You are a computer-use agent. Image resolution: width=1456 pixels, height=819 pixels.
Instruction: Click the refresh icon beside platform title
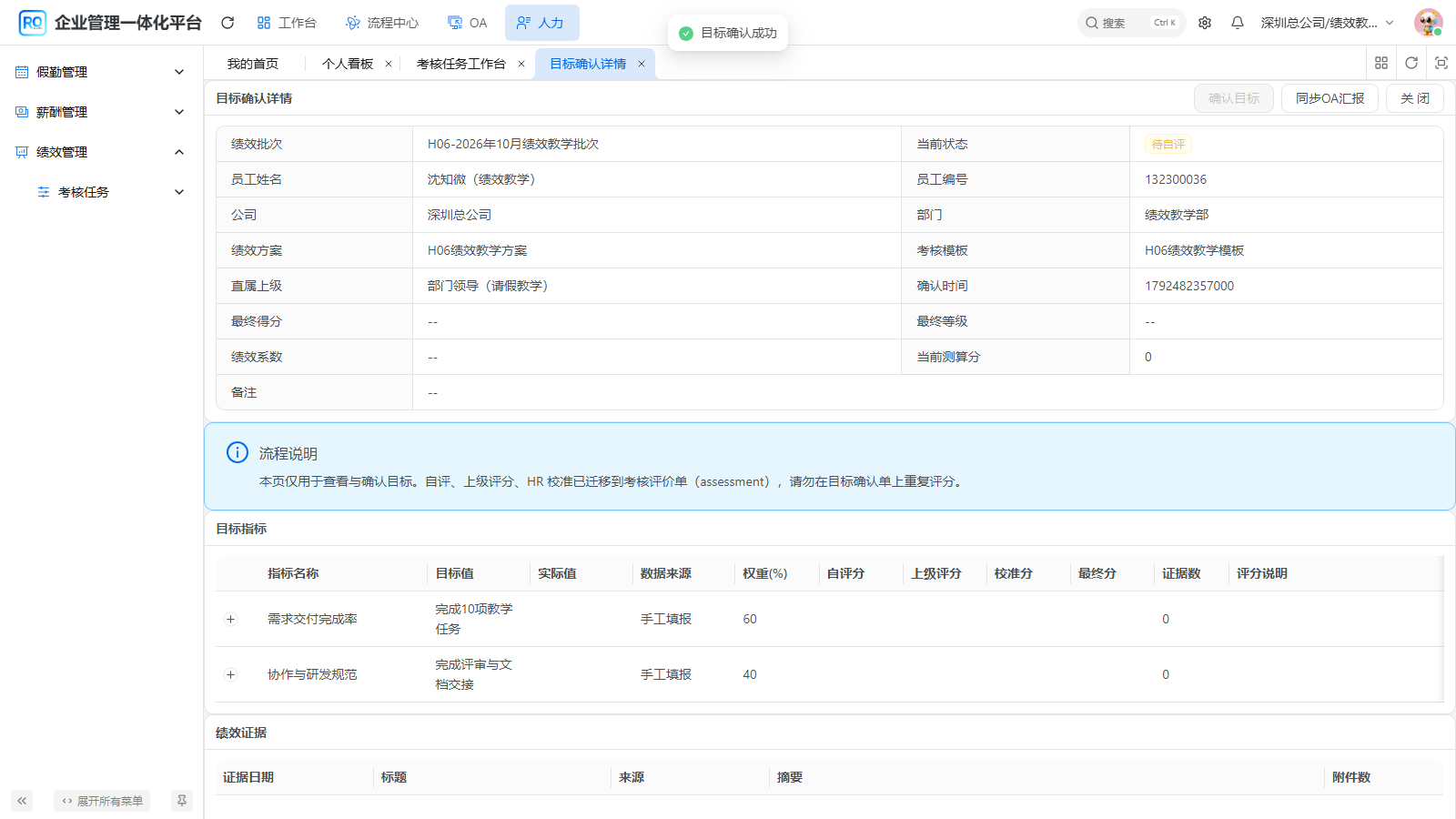[227, 23]
